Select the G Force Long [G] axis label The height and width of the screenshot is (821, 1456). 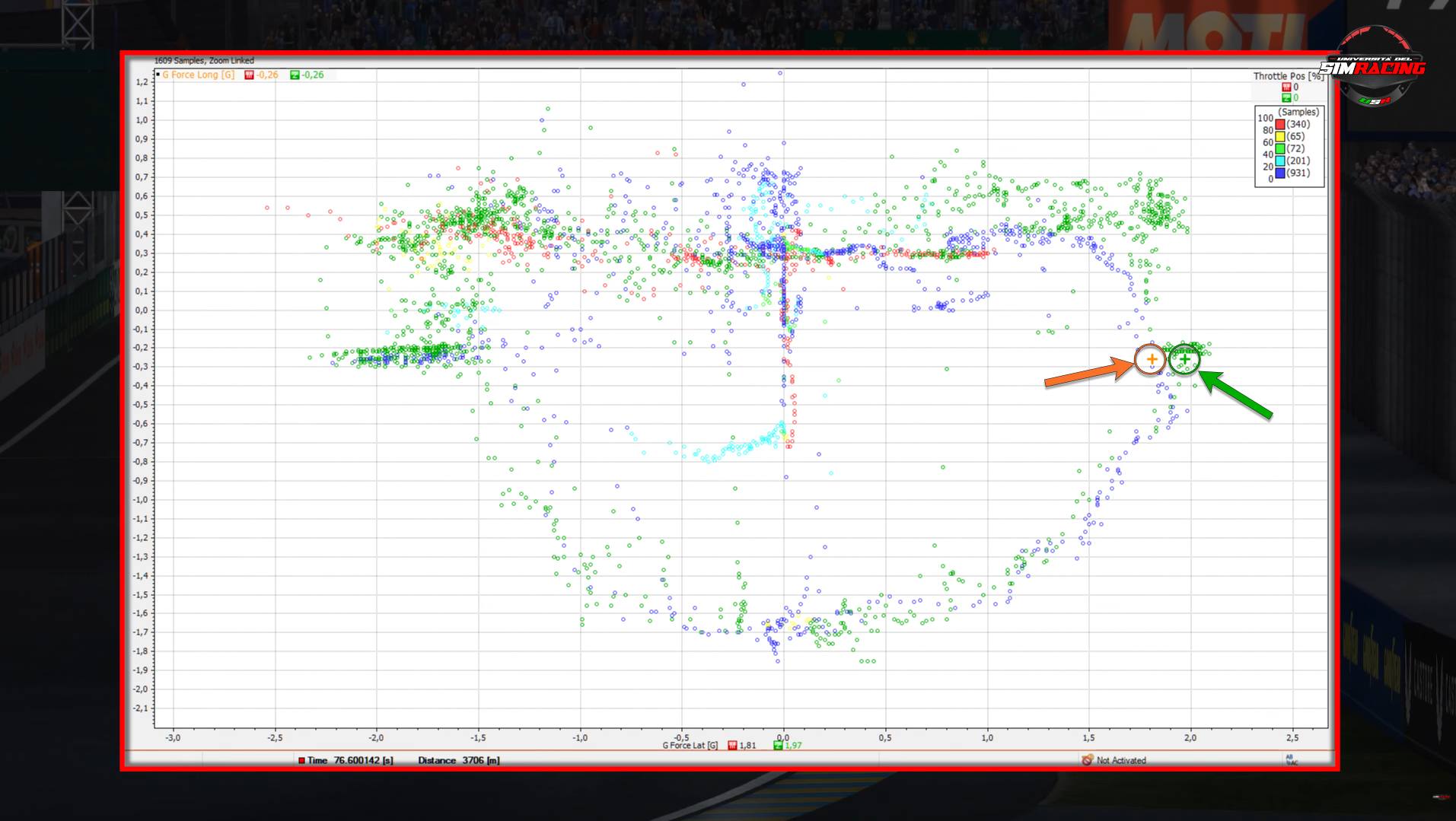(x=198, y=75)
